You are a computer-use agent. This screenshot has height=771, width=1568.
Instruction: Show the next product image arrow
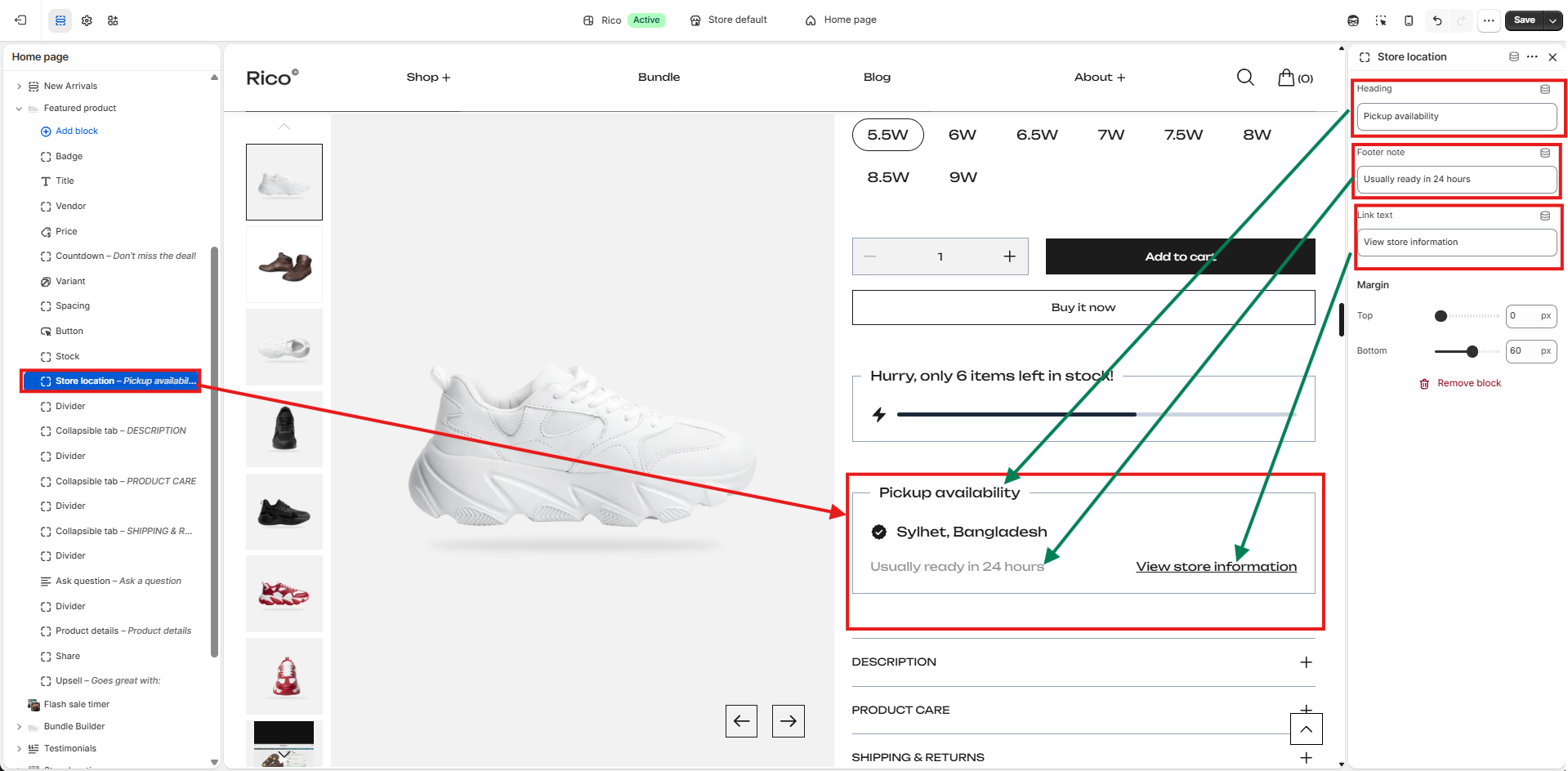[788, 721]
